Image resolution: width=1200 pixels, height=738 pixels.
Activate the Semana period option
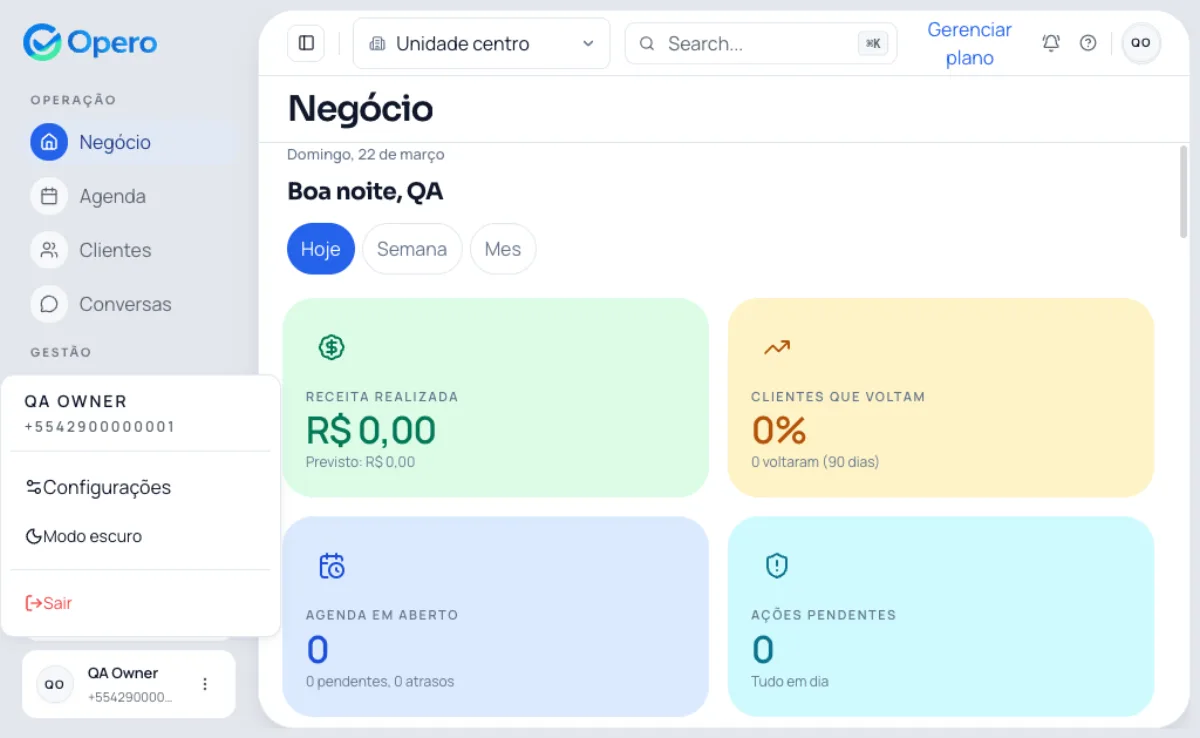(412, 249)
